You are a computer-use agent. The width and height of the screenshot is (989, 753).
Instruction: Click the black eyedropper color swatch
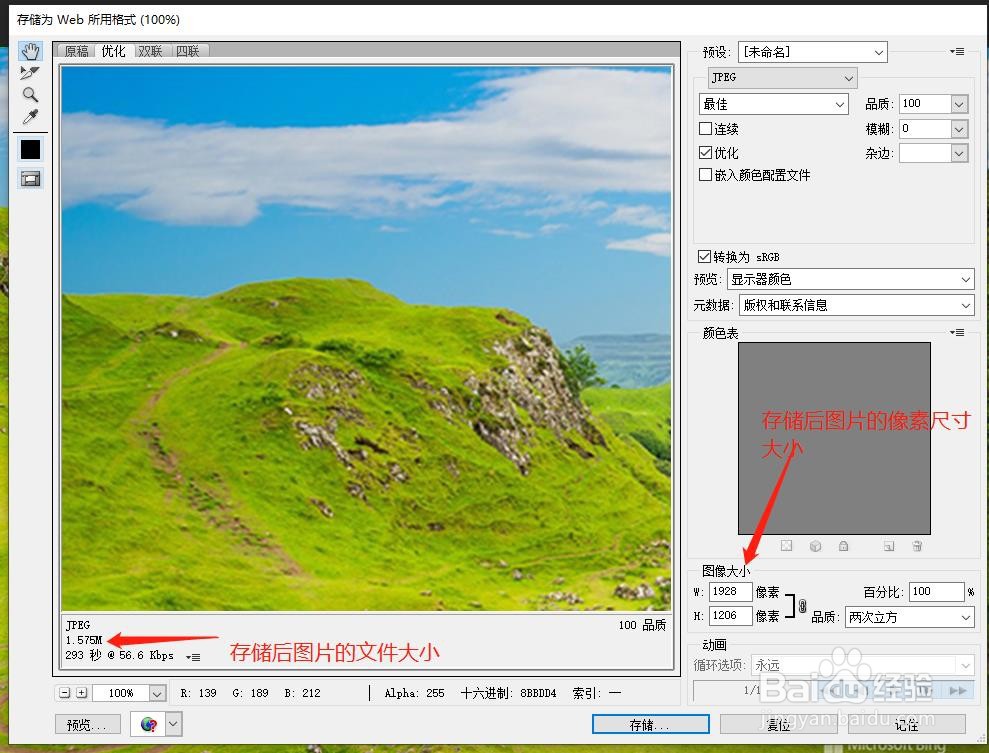(30, 149)
